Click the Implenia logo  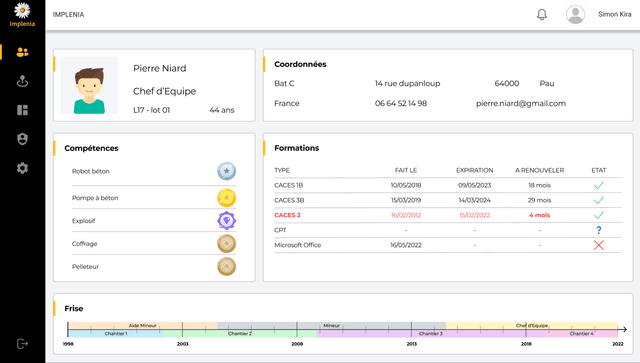(x=22, y=15)
